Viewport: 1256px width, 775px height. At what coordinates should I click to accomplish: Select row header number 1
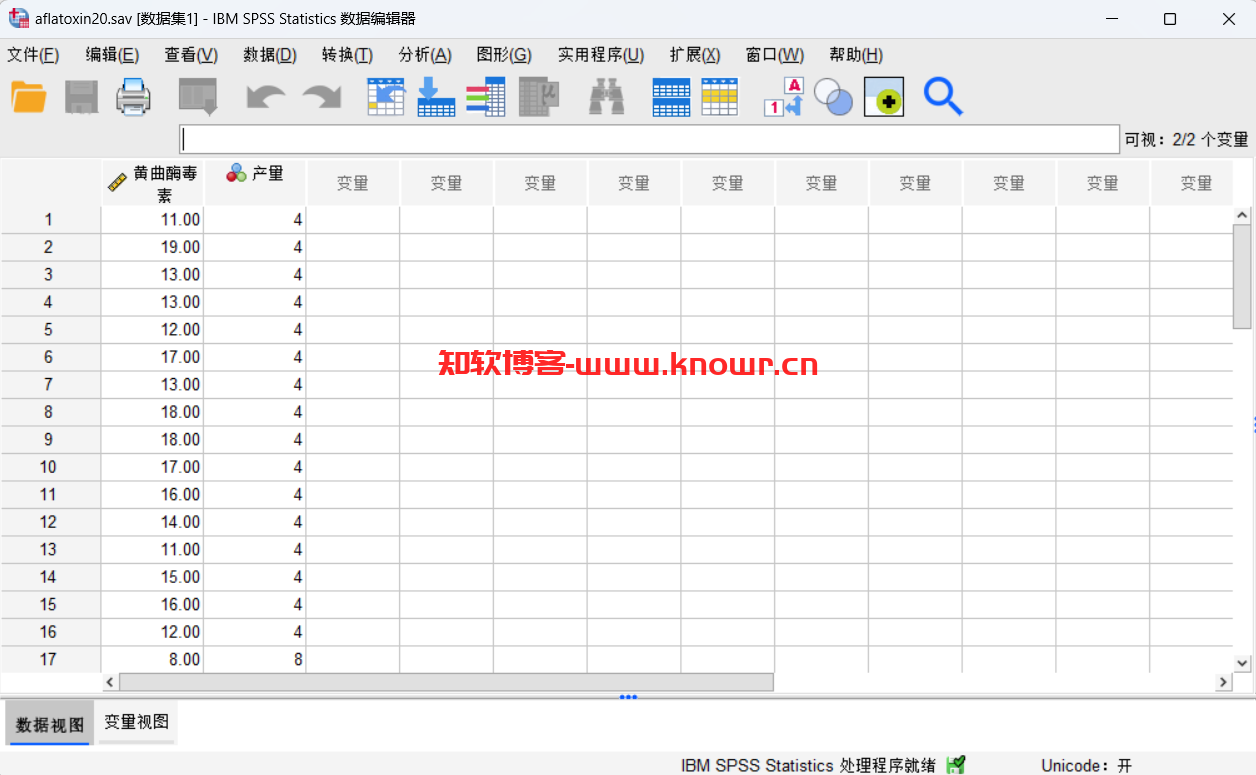[50, 220]
